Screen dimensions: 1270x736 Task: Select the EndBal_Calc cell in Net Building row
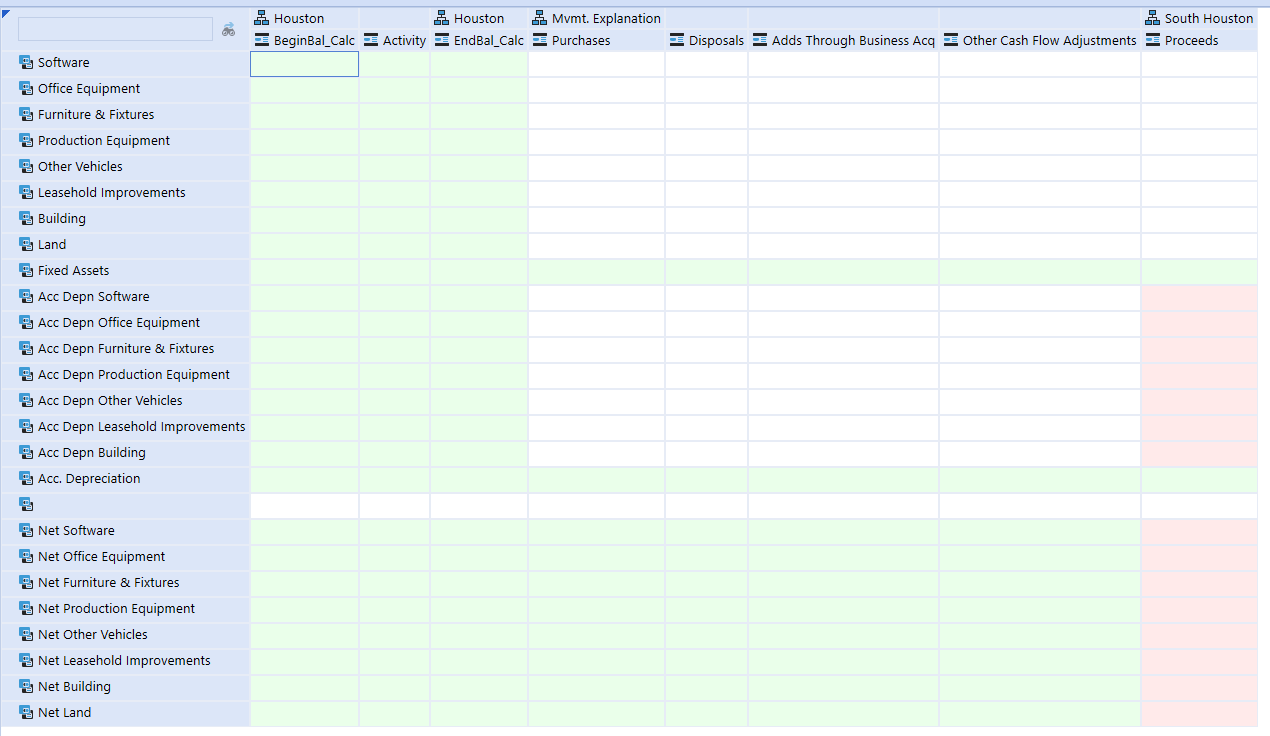pyautogui.click(x=479, y=687)
